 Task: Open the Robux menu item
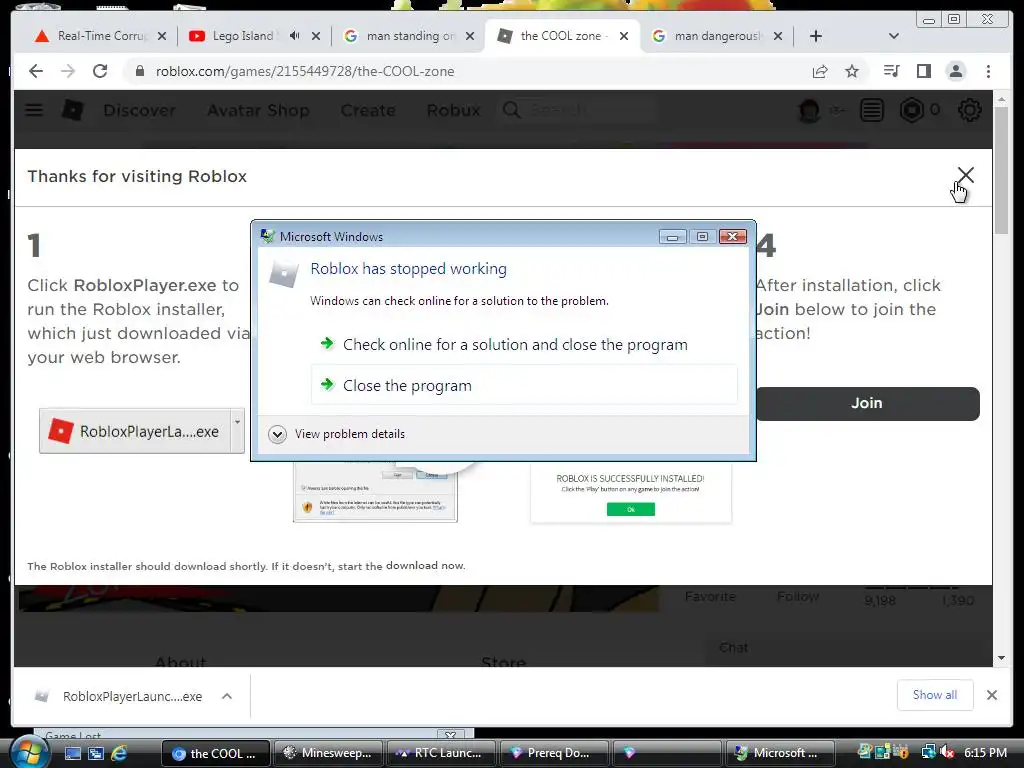[x=454, y=110]
